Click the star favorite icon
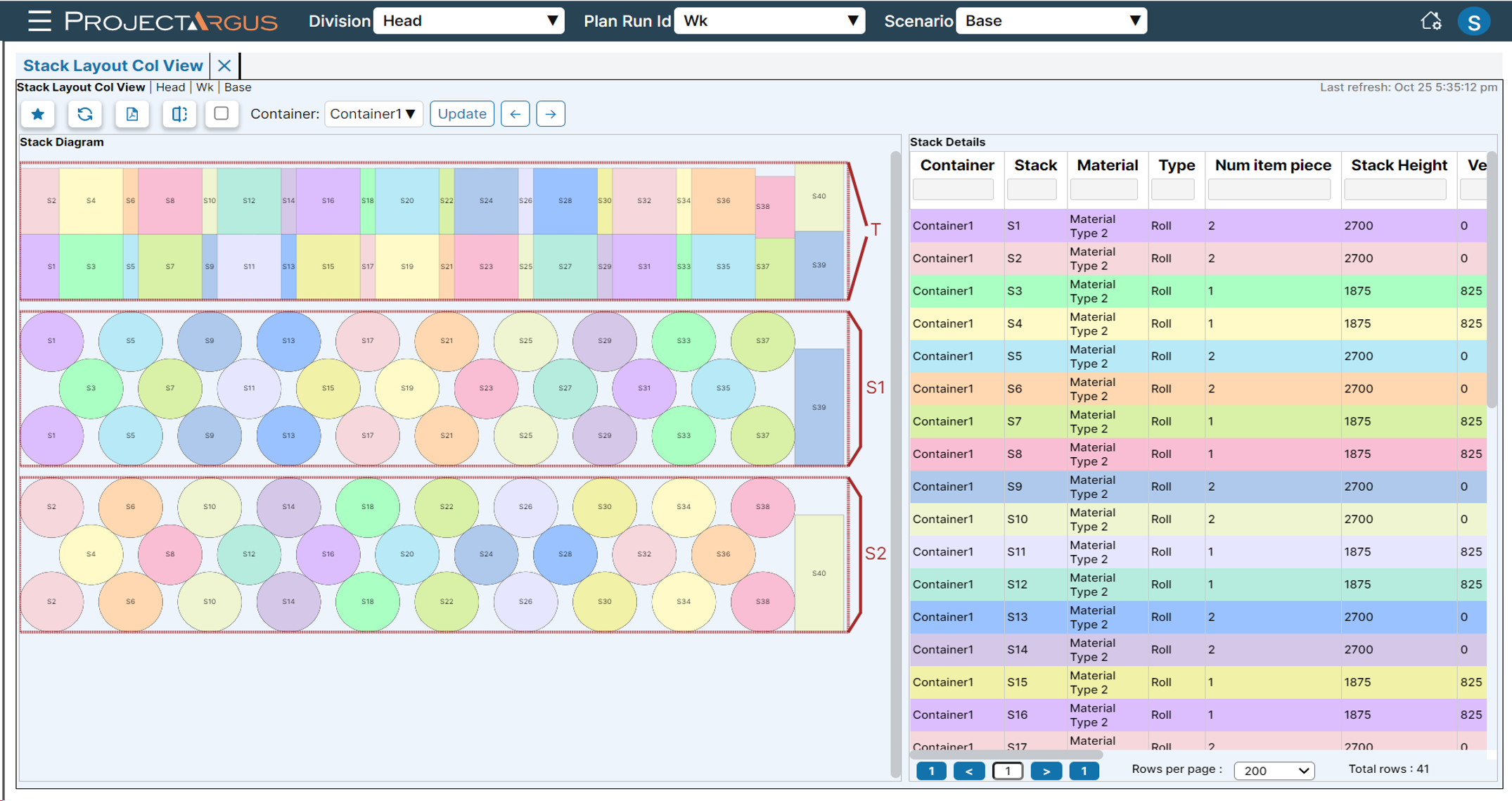This screenshot has height=801, width=1512. pos(38,114)
